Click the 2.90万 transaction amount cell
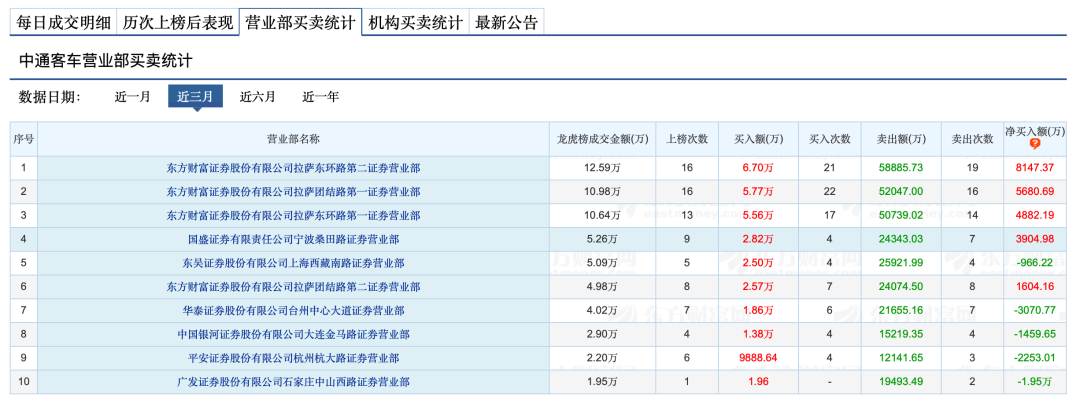This screenshot has height=404, width=1080. coord(602,334)
